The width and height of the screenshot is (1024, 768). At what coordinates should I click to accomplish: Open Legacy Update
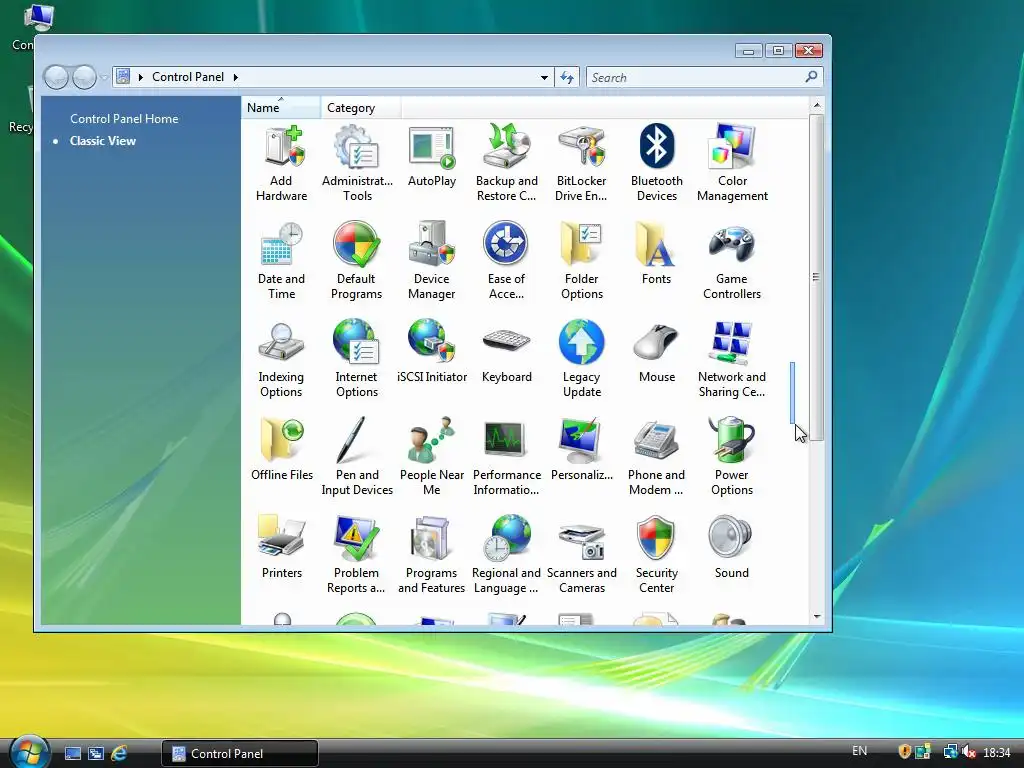[x=581, y=359]
